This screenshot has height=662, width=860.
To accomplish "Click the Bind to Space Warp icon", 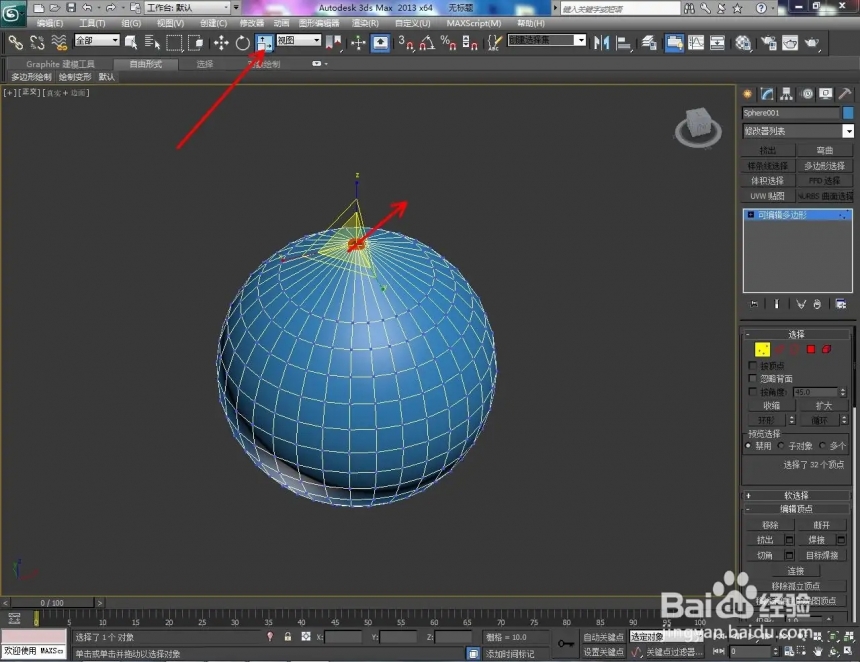I will click(x=59, y=42).
